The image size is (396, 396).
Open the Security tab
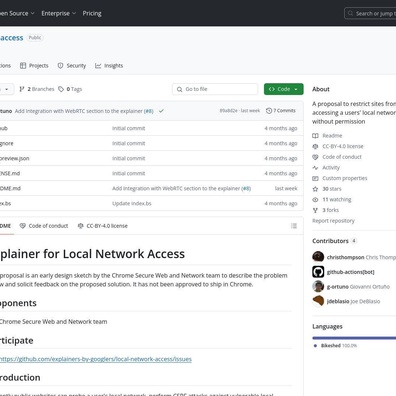point(72,66)
